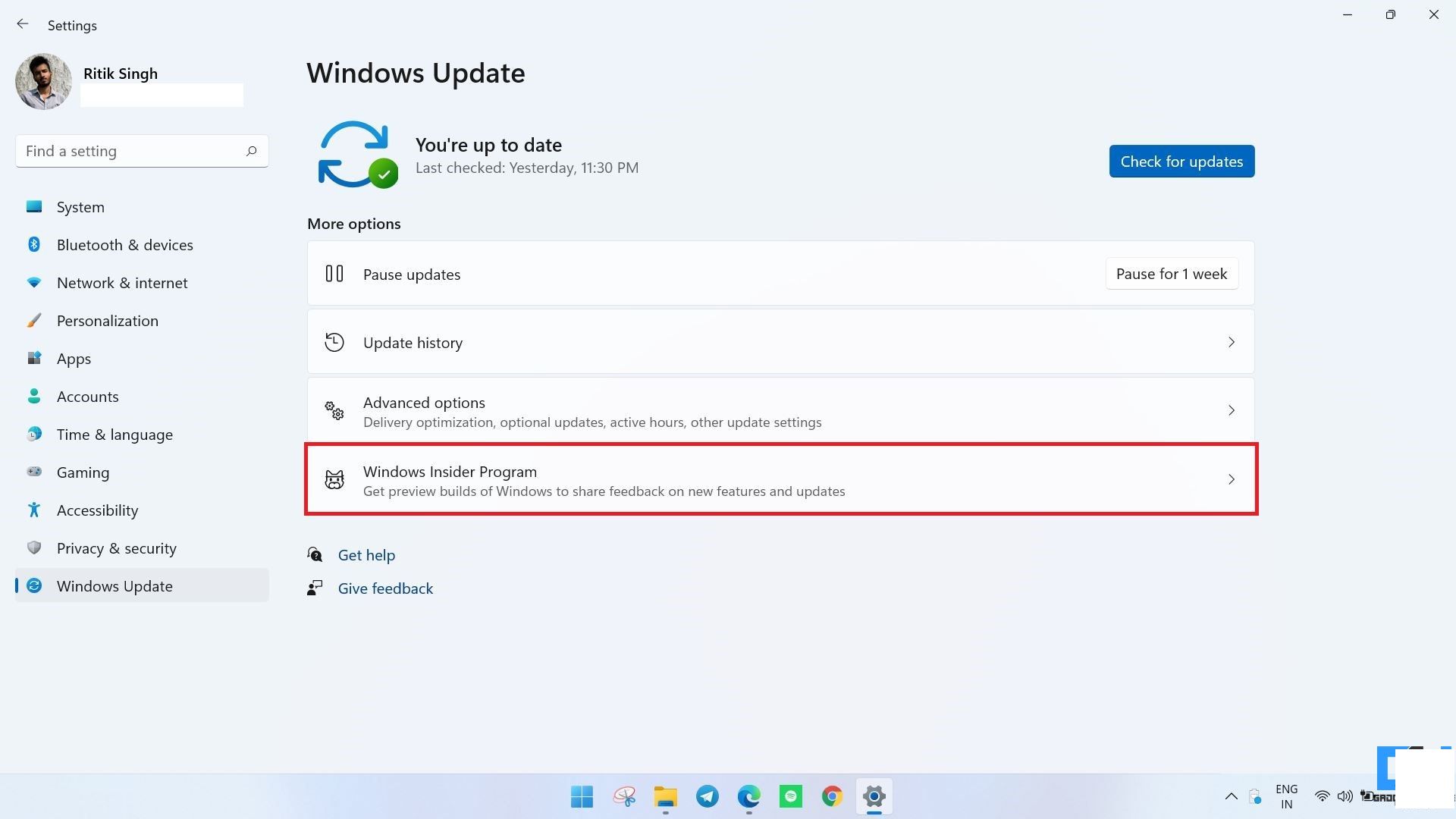
Task: Open Telegram from taskbar
Action: 708,796
